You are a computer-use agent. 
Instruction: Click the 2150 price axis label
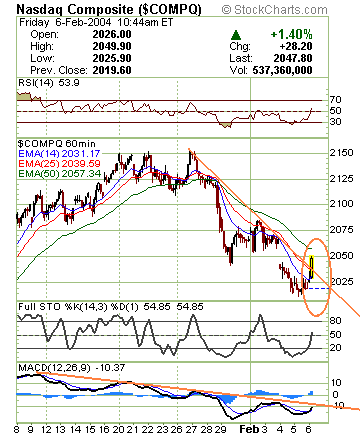[x=341, y=153]
